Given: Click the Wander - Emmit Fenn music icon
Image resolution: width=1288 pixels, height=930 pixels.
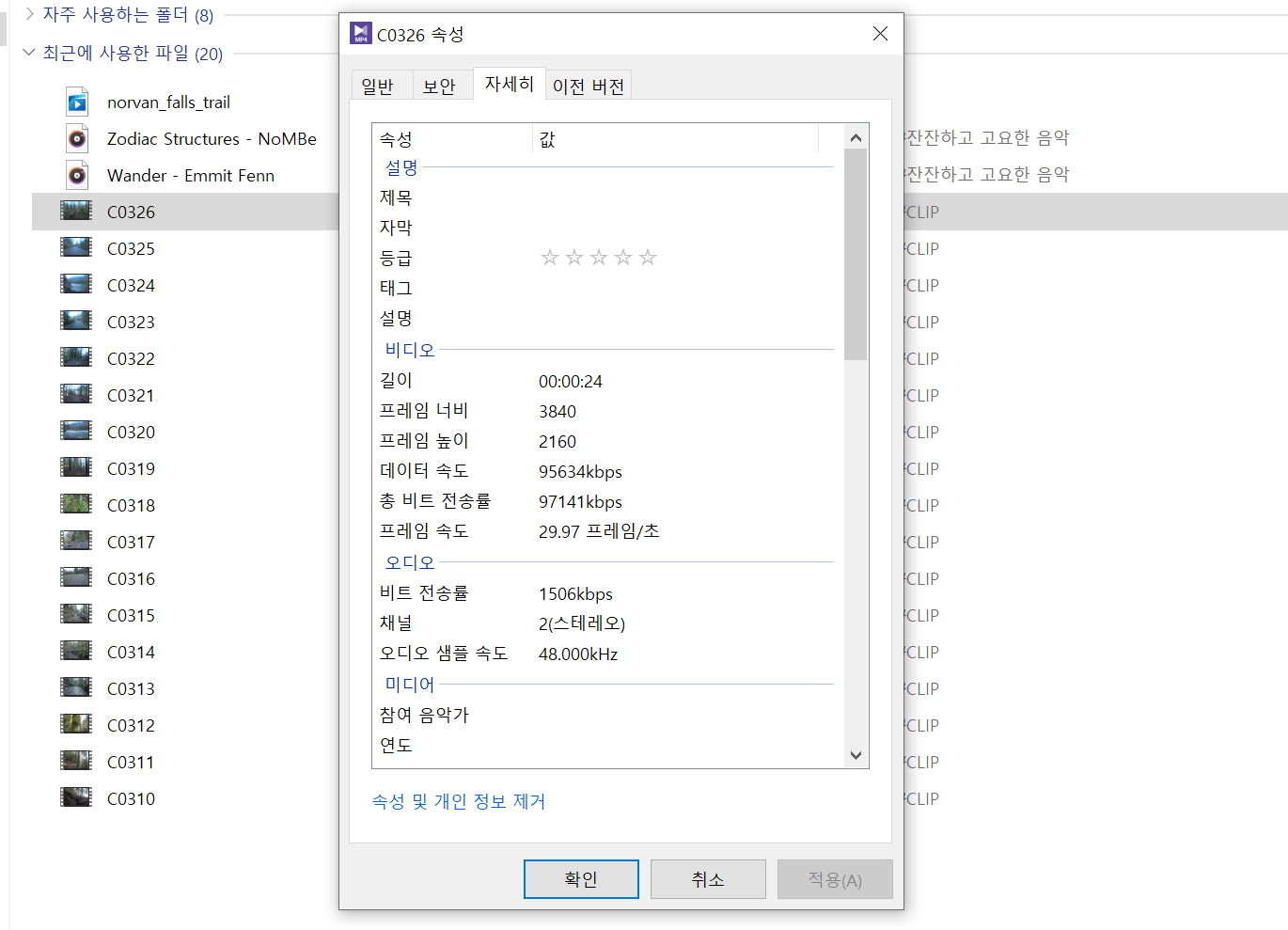Looking at the screenshot, I should 77,176.
